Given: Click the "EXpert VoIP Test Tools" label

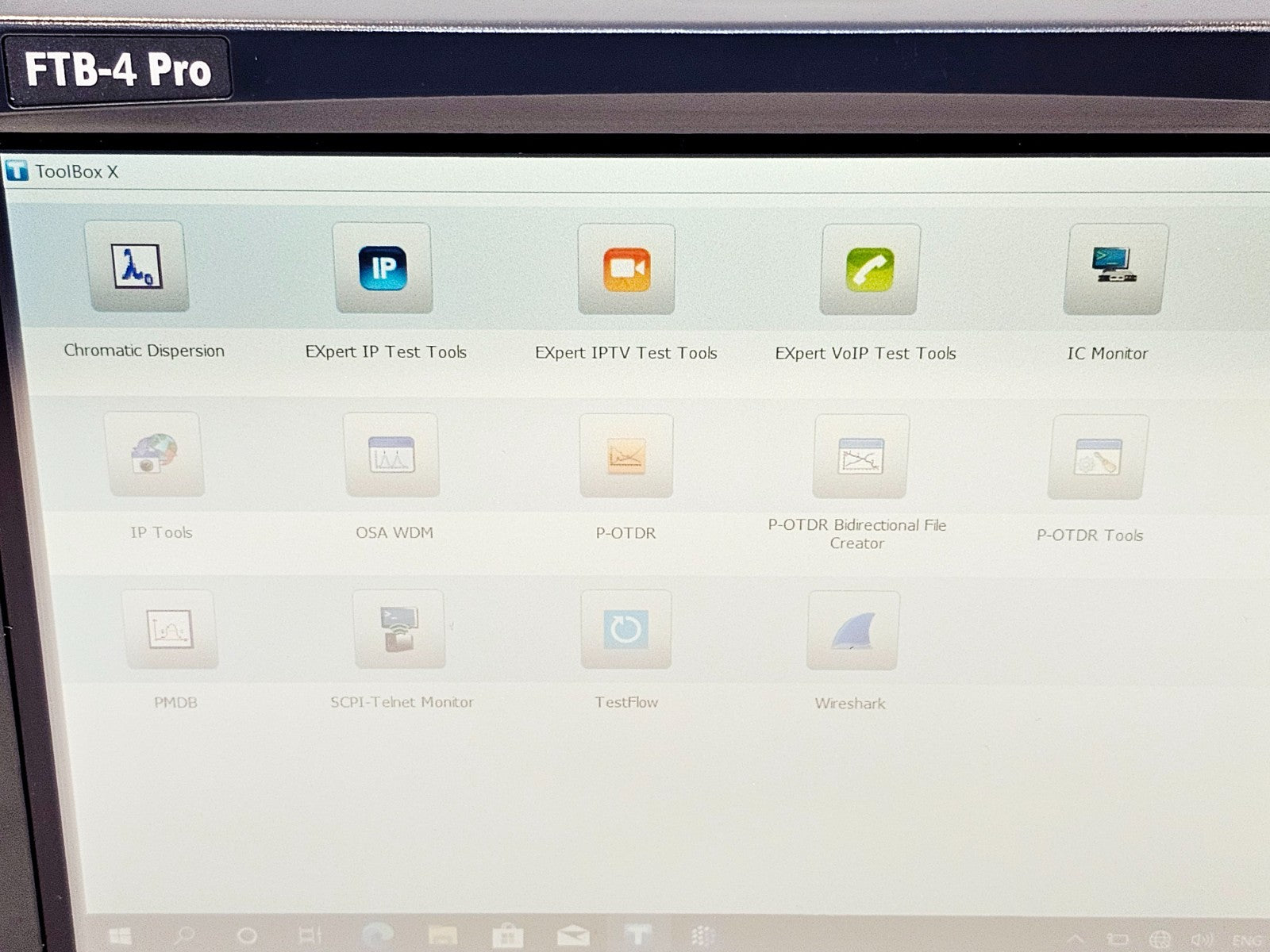Looking at the screenshot, I should 865,354.
